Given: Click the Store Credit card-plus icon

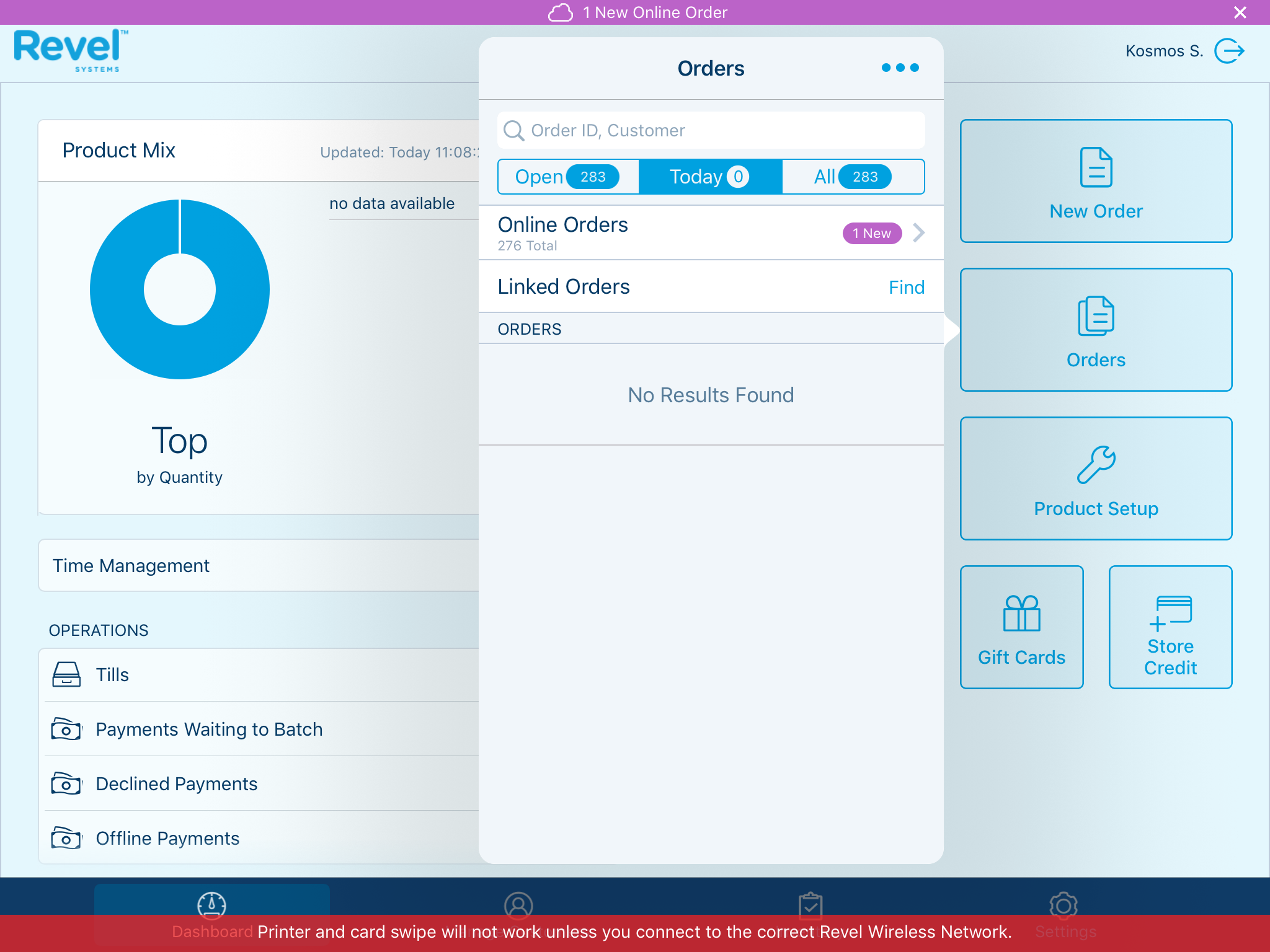Looking at the screenshot, I should (1170, 613).
